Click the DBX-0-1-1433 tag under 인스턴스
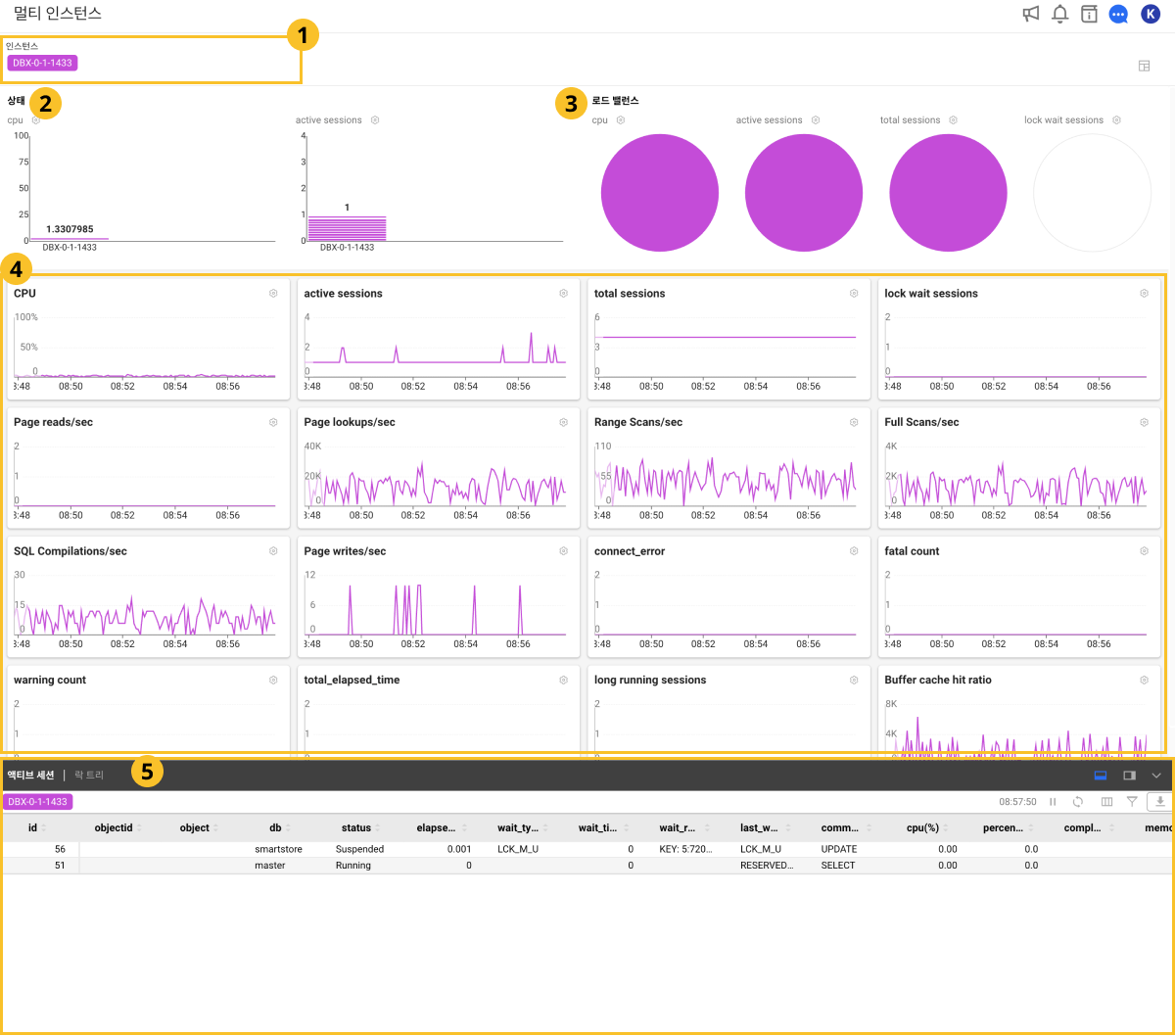The height and width of the screenshot is (1036, 1175). [41, 63]
